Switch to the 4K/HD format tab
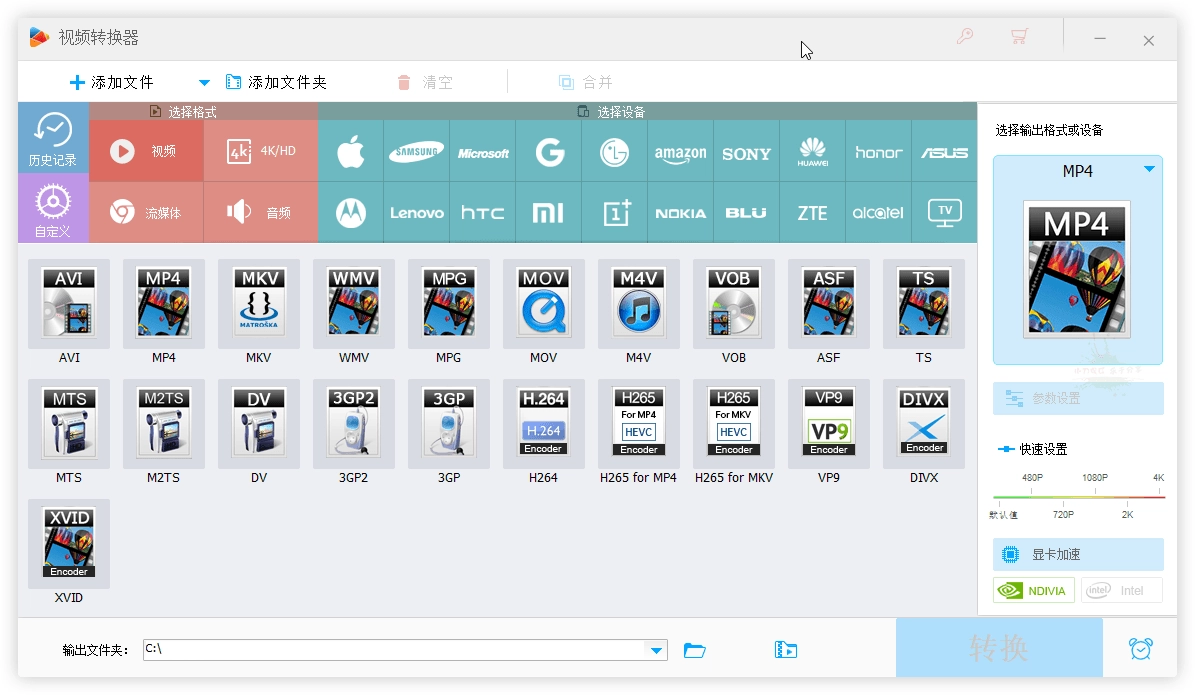 coord(260,152)
